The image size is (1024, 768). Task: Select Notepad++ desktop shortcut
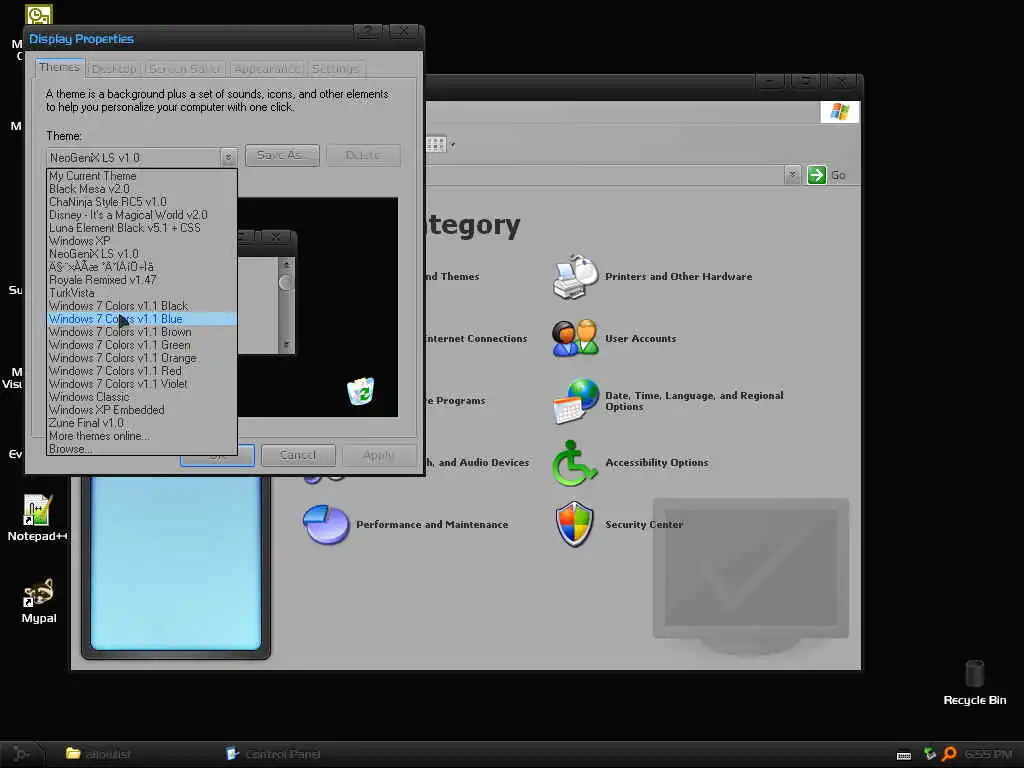click(37, 518)
